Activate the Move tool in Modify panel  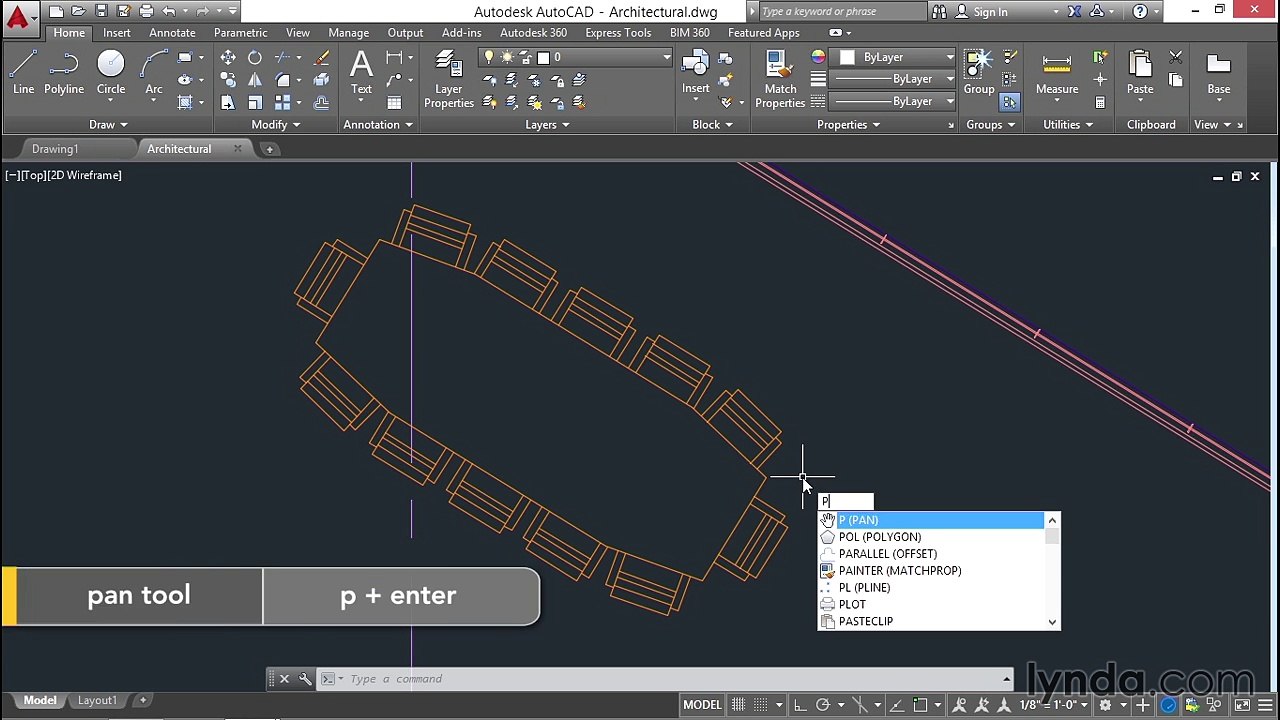click(228, 58)
